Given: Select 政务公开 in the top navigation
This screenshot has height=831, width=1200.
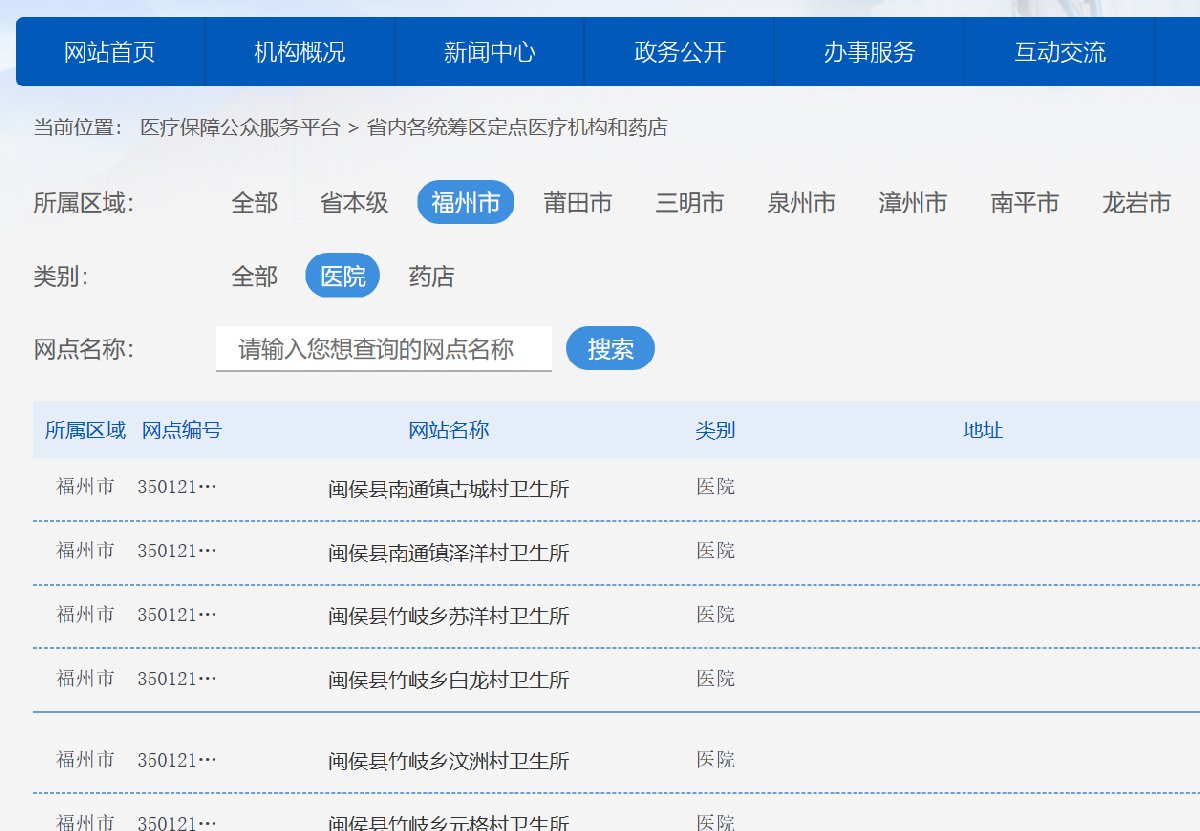Looking at the screenshot, I should tap(680, 52).
